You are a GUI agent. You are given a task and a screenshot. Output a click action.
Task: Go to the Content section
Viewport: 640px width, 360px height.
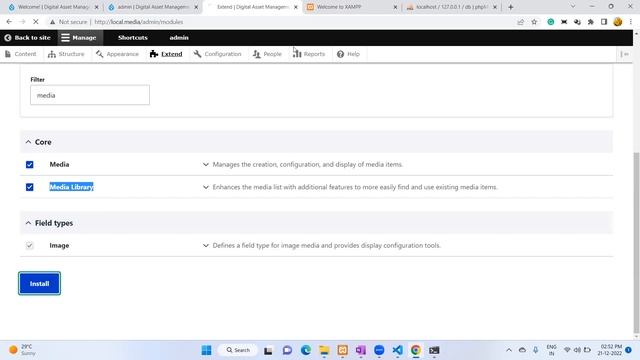click(21, 54)
